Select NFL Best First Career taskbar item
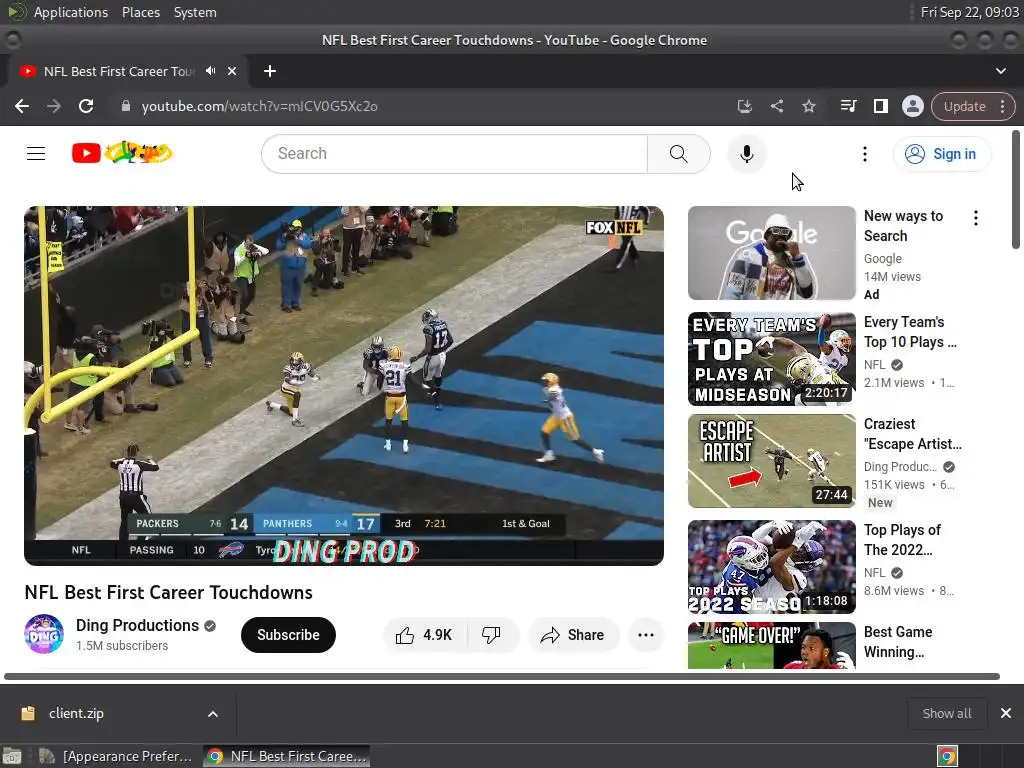The width and height of the screenshot is (1024, 768). 287,756
